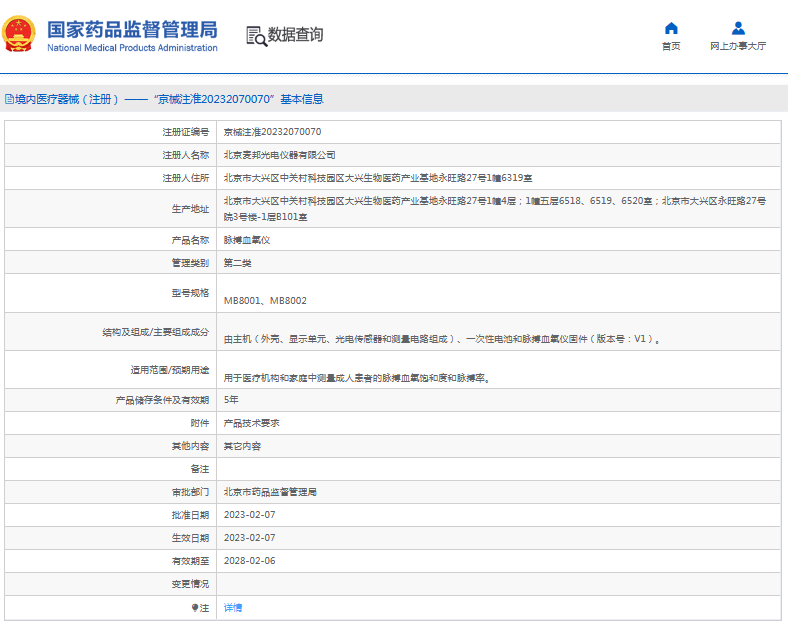Click the 注册人住所 address value
This screenshot has height=628, width=788.
pos(377,178)
